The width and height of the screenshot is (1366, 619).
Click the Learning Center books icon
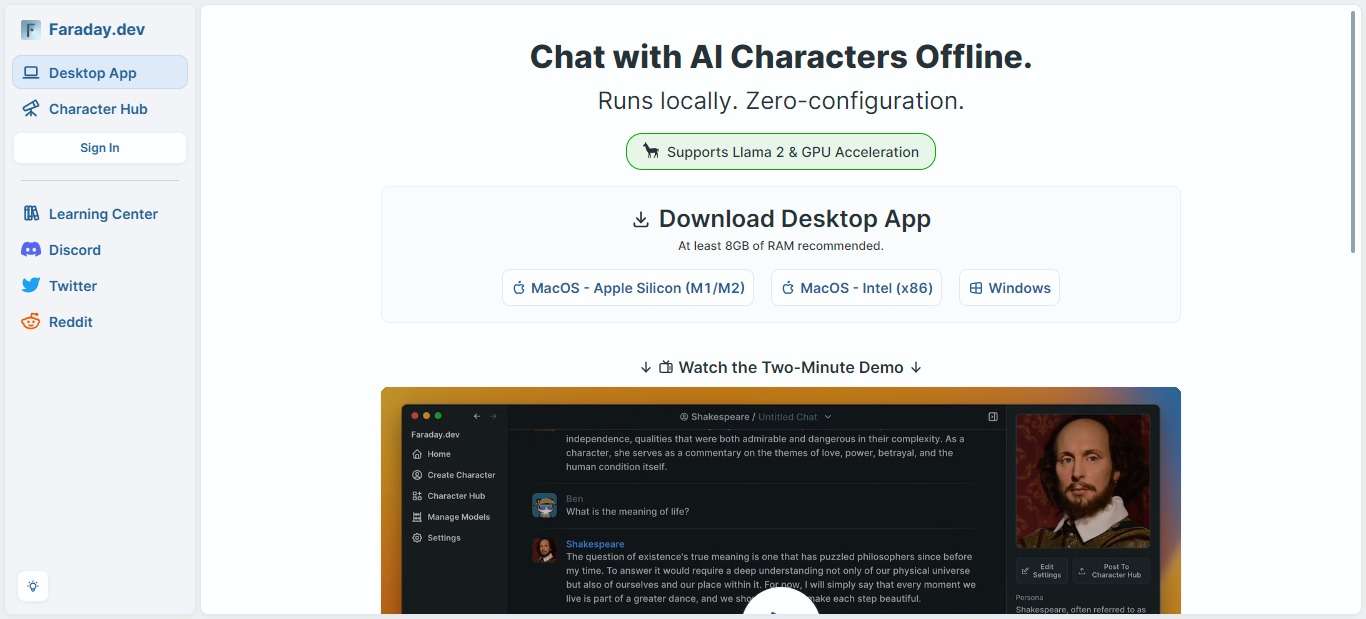pyautogui.click(x=31, y=214)
